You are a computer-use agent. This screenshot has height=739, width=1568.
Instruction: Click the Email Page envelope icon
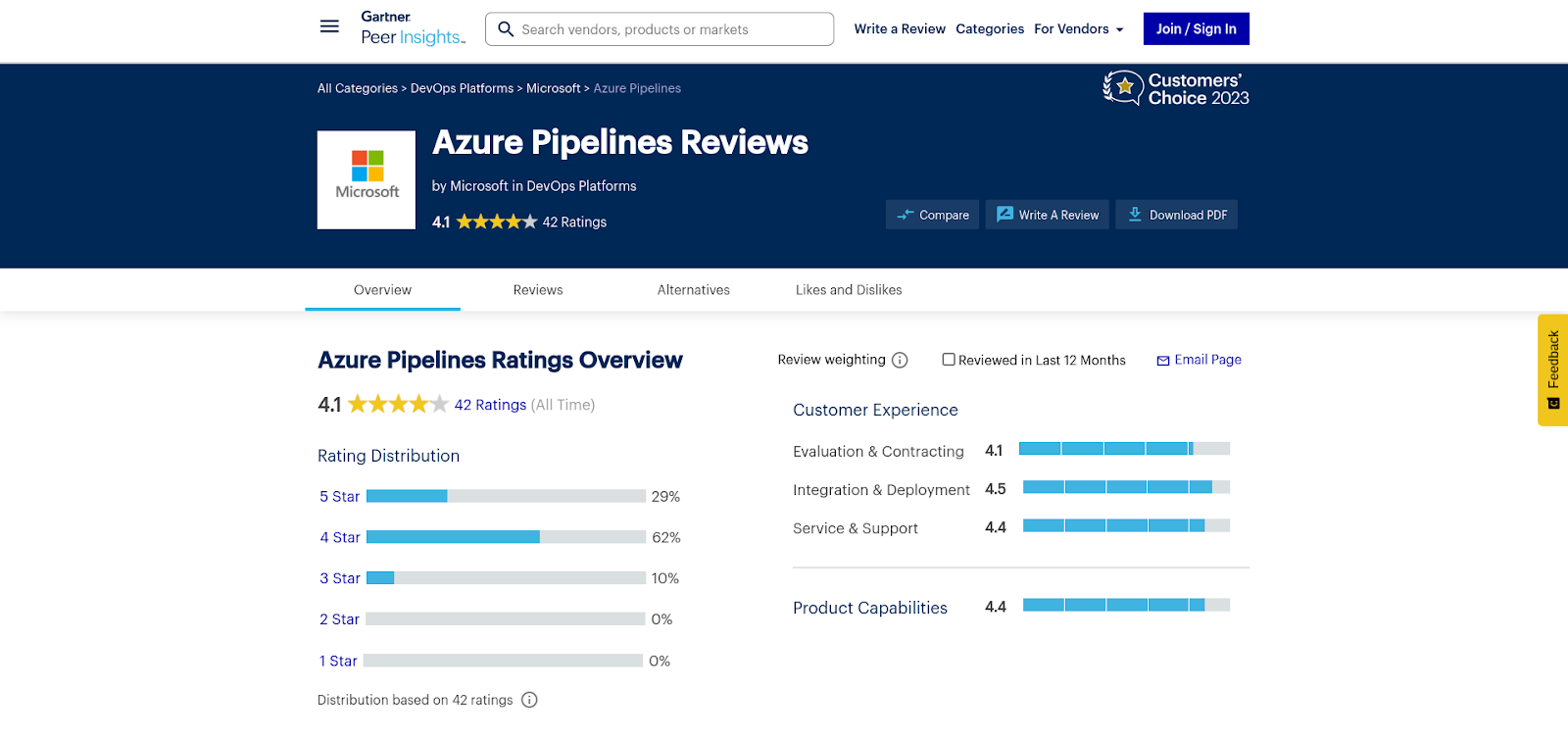point(1163,361)
